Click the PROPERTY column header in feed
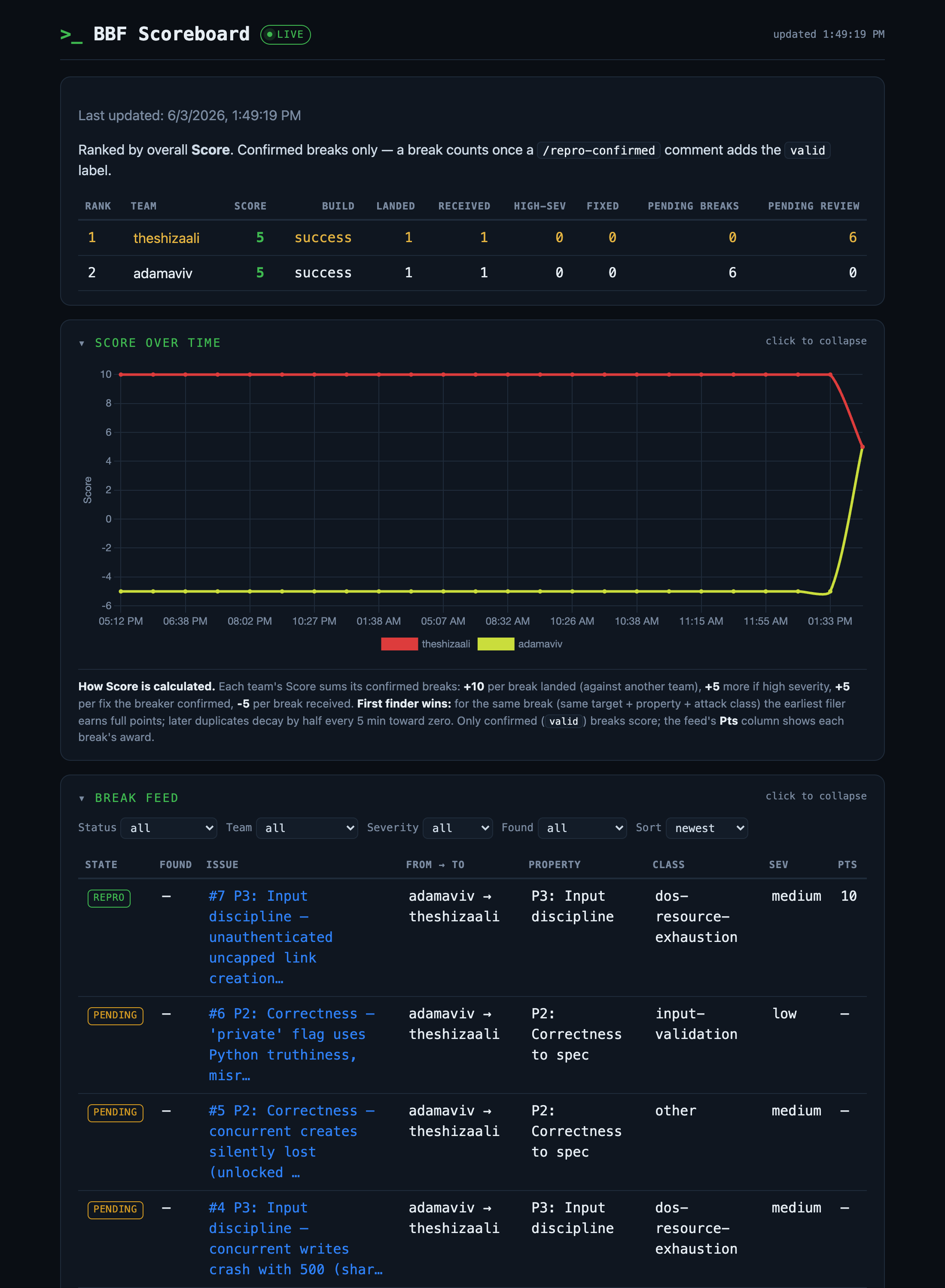Screen dimensions: 945x1288 click(x=554, y=864)
